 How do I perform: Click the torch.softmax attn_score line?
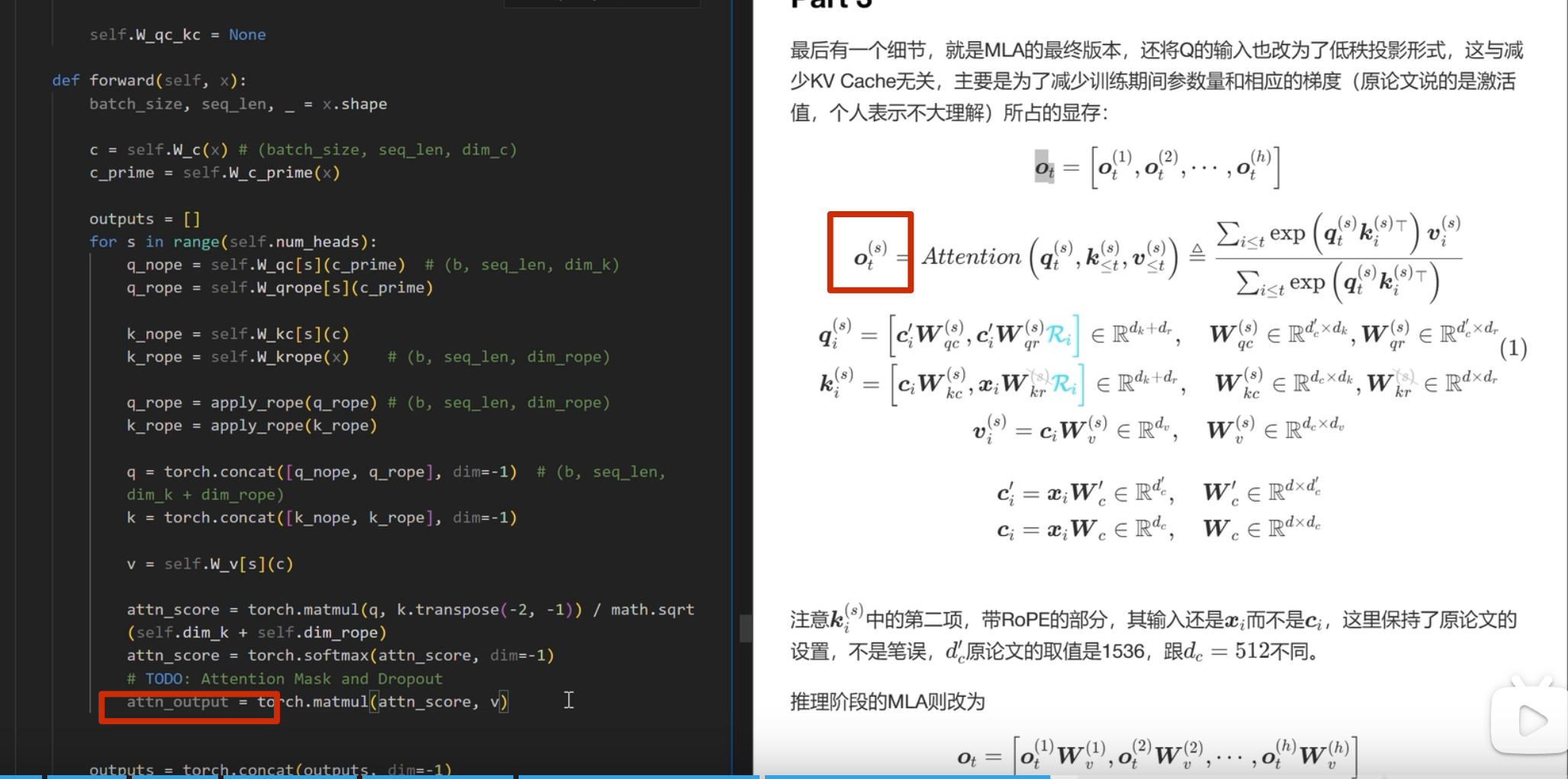tap(340, 656)
